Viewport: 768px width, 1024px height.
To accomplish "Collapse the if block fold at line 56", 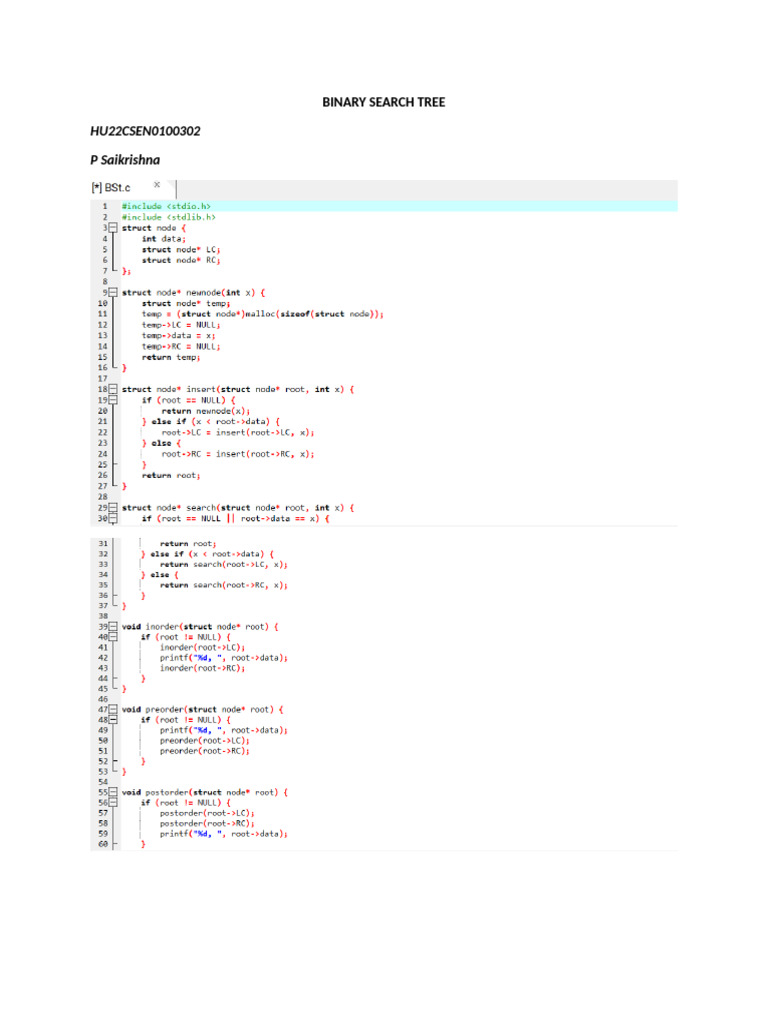I will (x=113, y=803).
